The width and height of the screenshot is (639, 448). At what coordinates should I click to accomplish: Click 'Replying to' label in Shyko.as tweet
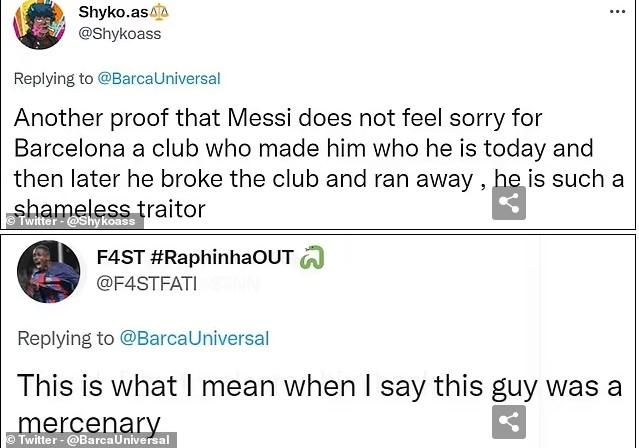pos(52,78)
